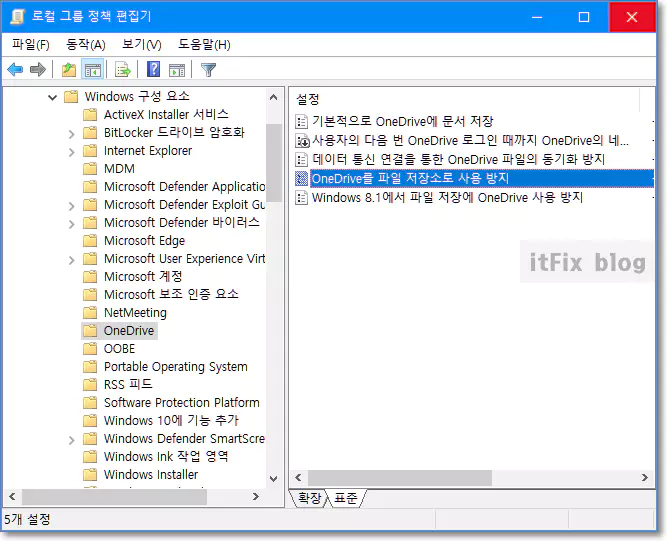Image resolution: width=667 pixels, height=541 pixels.
Task: Click tree pane scroll up arrow
Action: coord(274,97)
